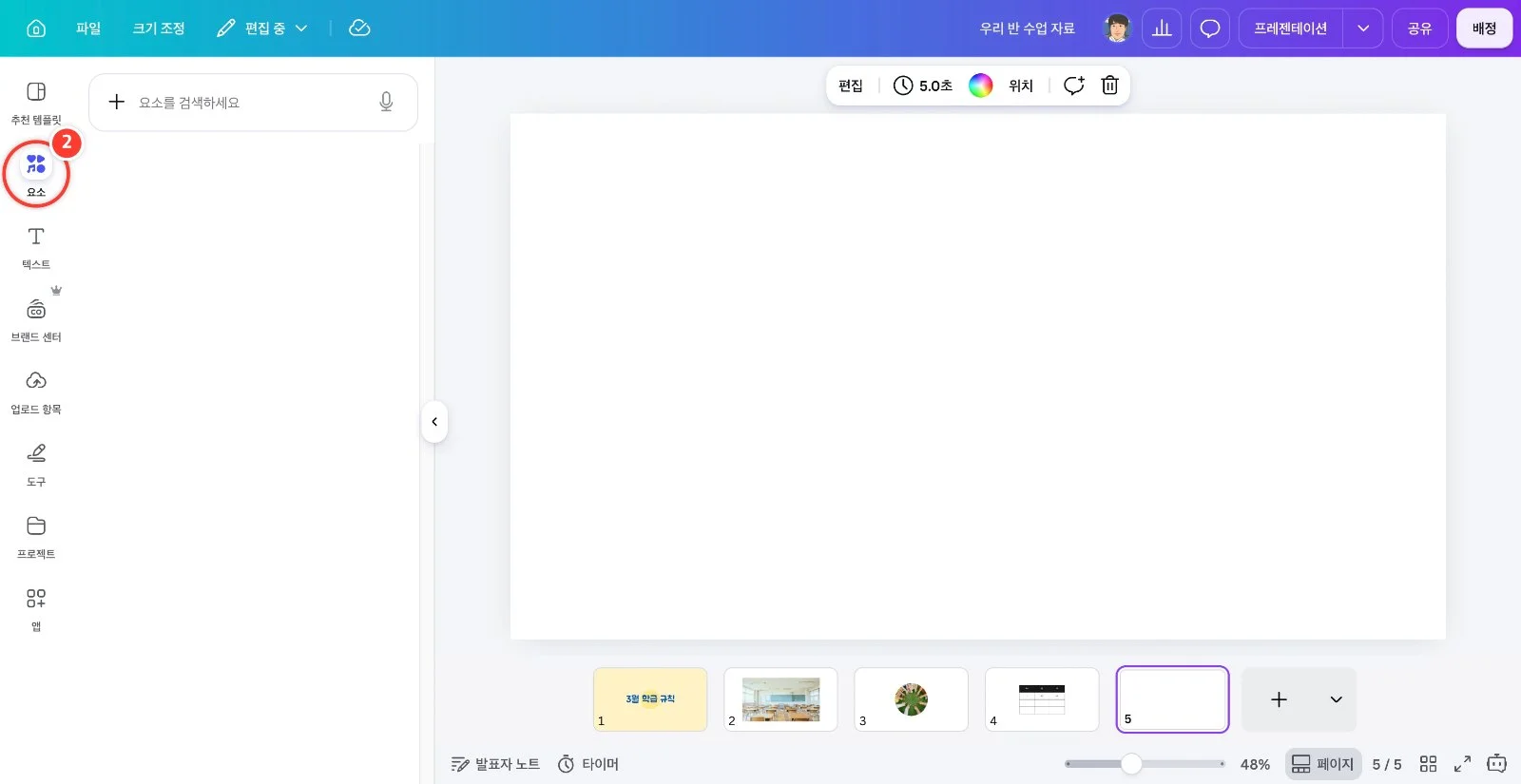The height and width of the screenshot is (784, 1521).
Task: Open the user profile avatar
Action: 1117,29
